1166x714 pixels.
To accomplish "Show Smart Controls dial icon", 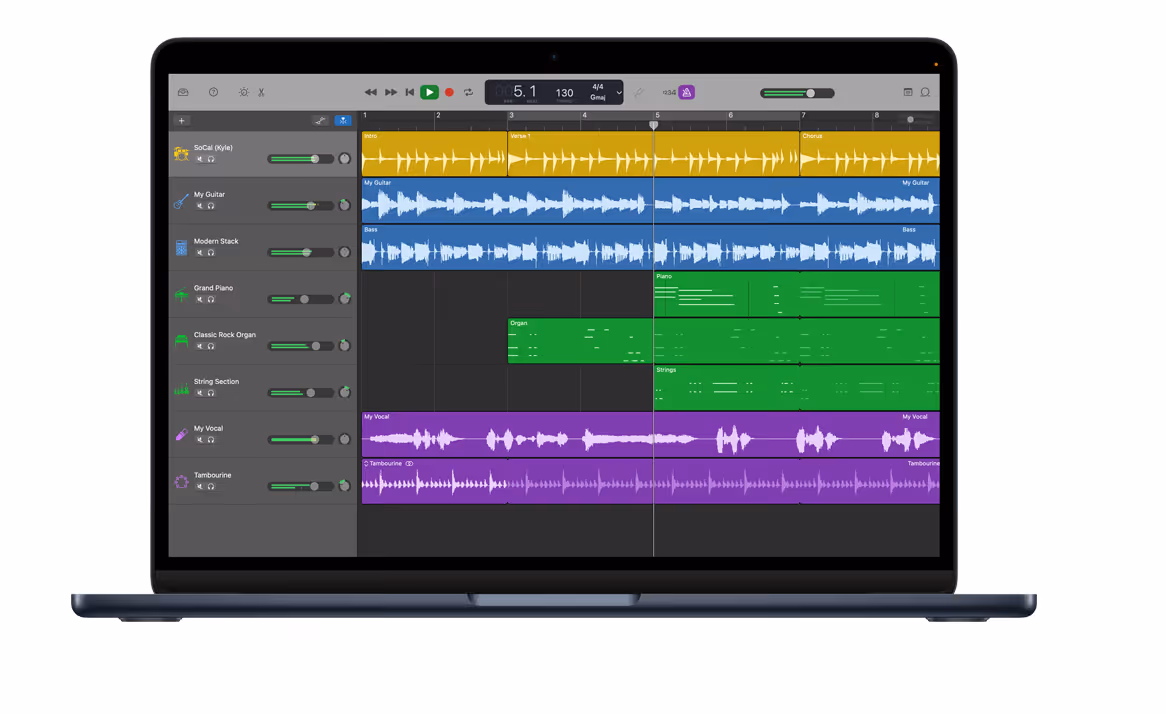I will point(244,92).
